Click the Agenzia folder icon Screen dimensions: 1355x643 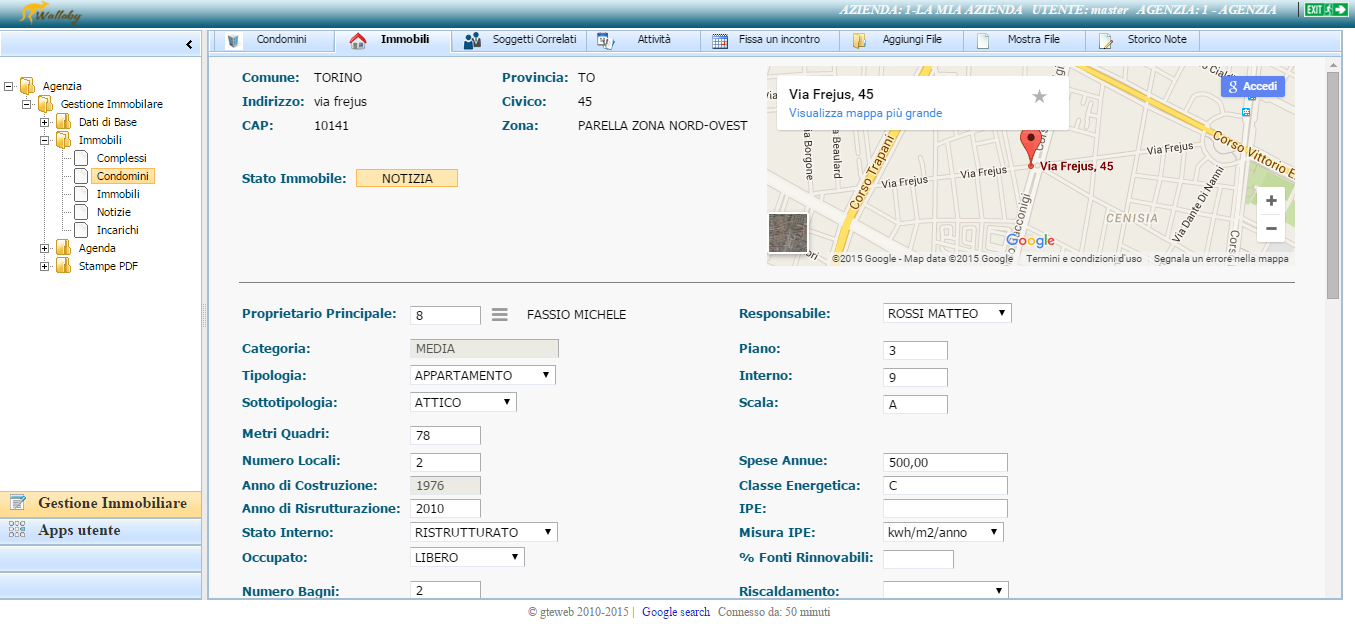[27, 86]
